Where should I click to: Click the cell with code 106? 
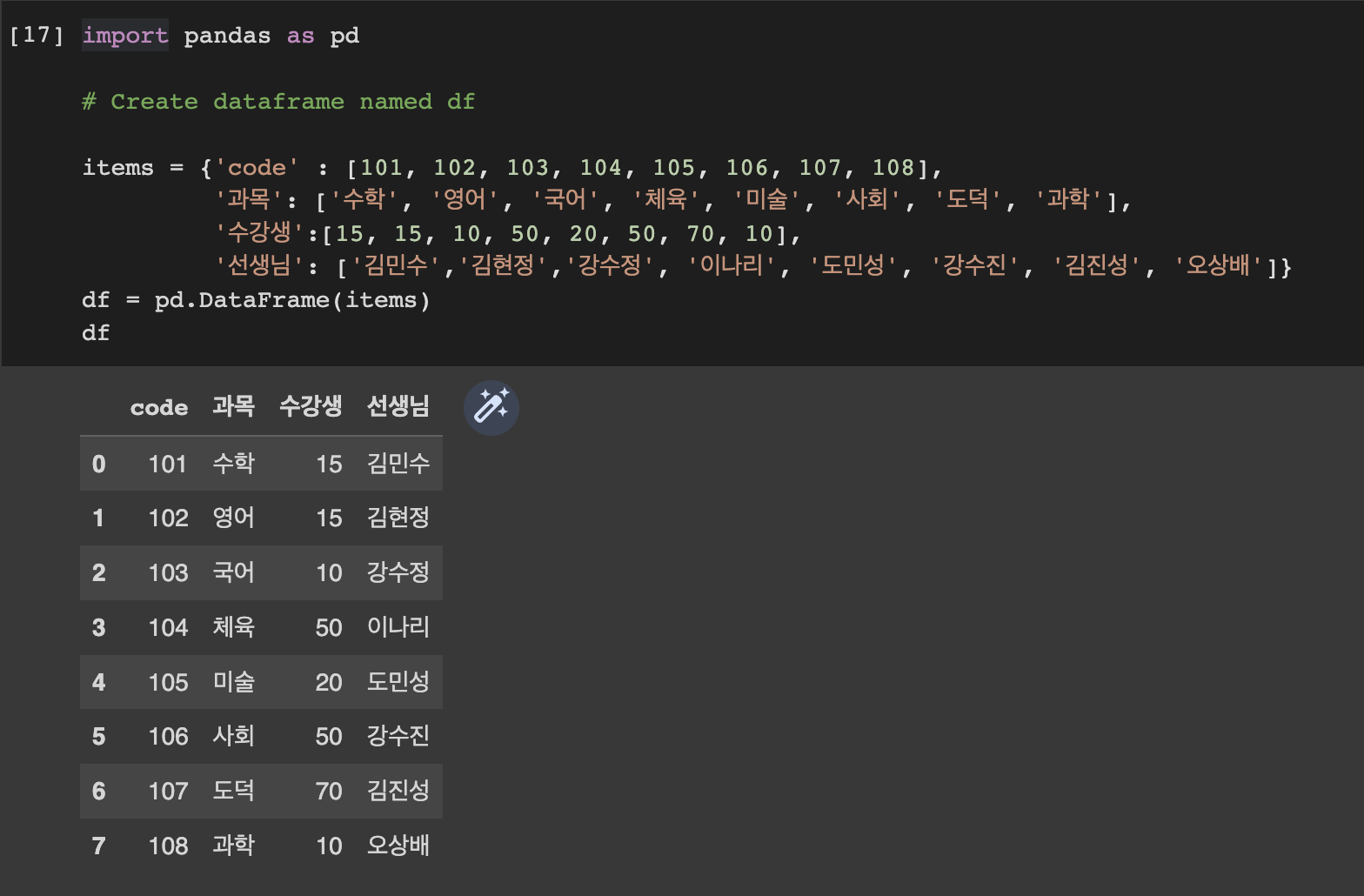[168, 736]
